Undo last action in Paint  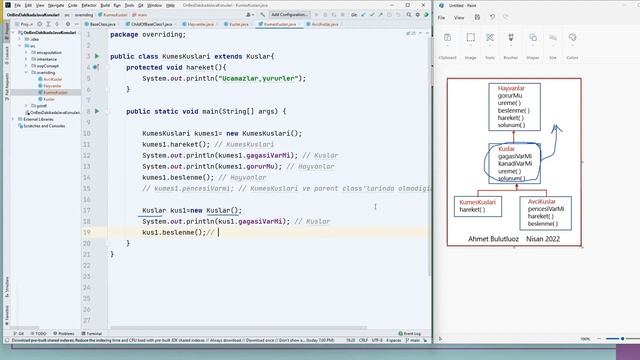tap(492, 17)
